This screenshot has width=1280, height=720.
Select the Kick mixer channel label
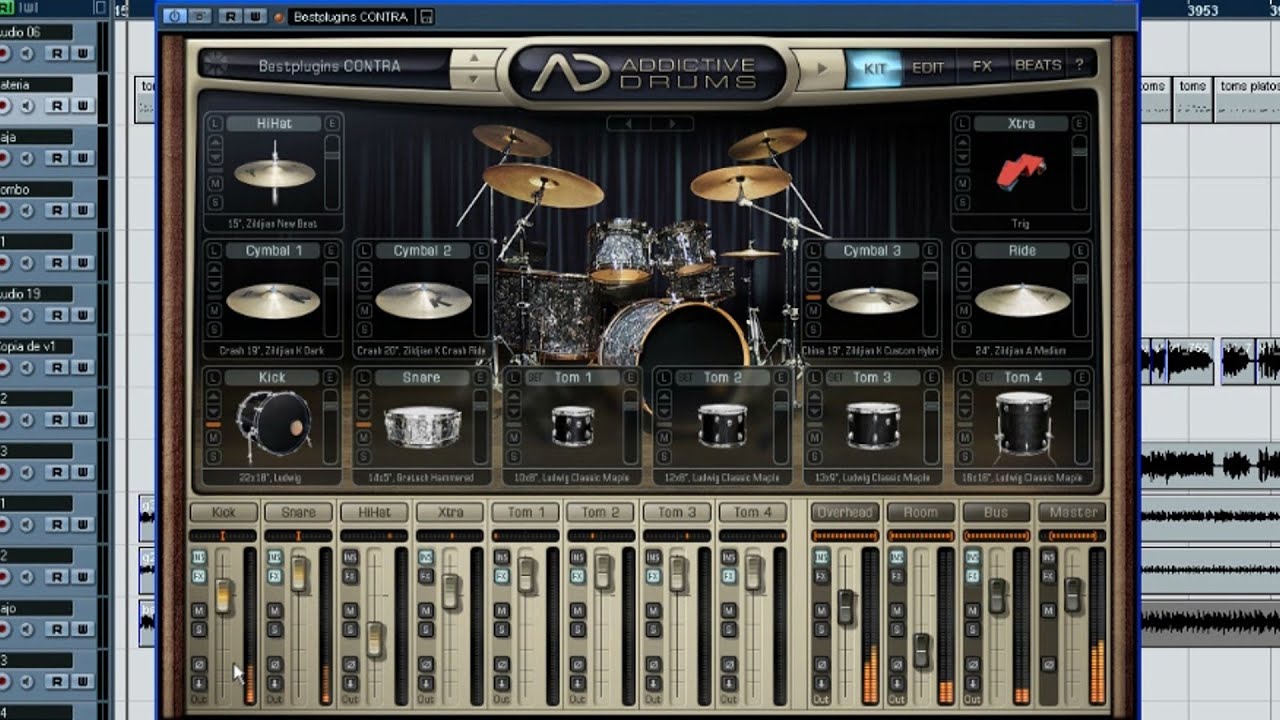tap(223, 512)
